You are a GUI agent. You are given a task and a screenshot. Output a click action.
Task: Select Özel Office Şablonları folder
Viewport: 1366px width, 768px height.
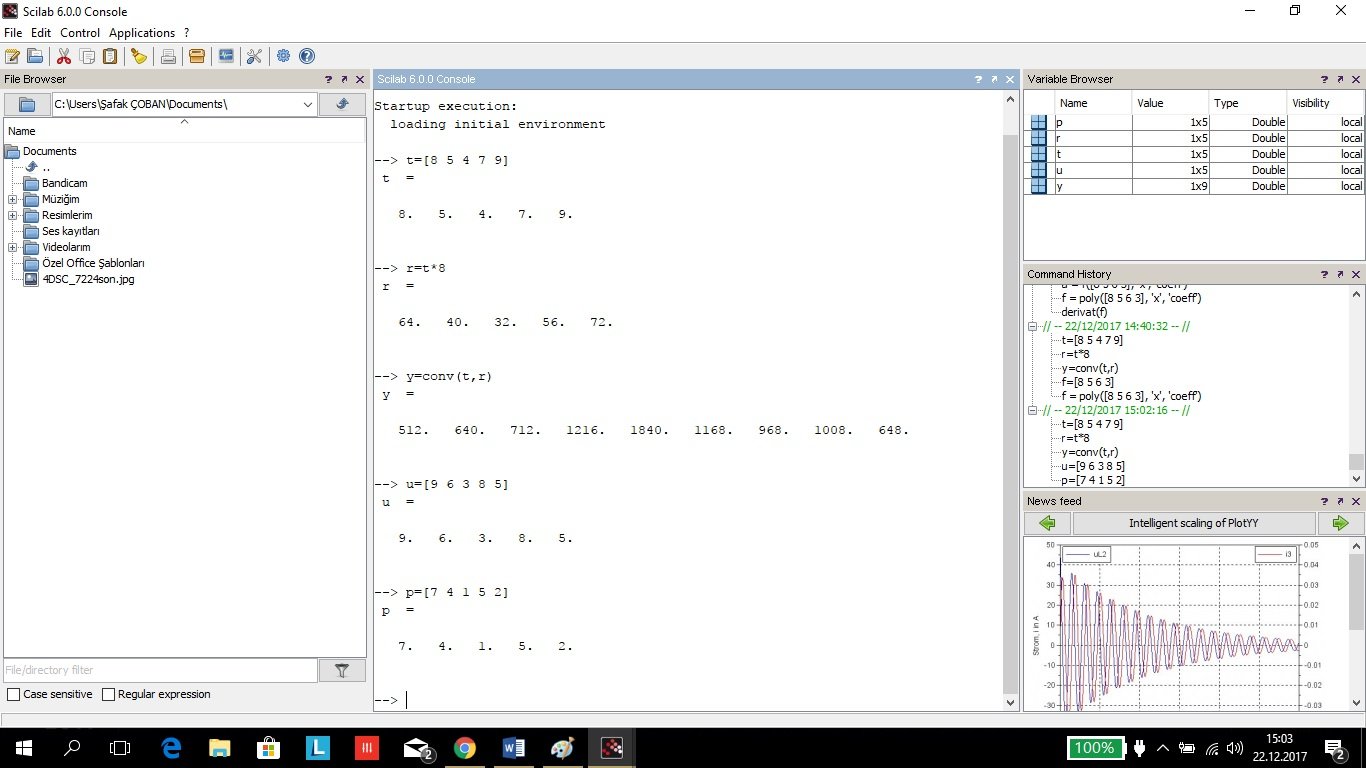tap(93, 263)
